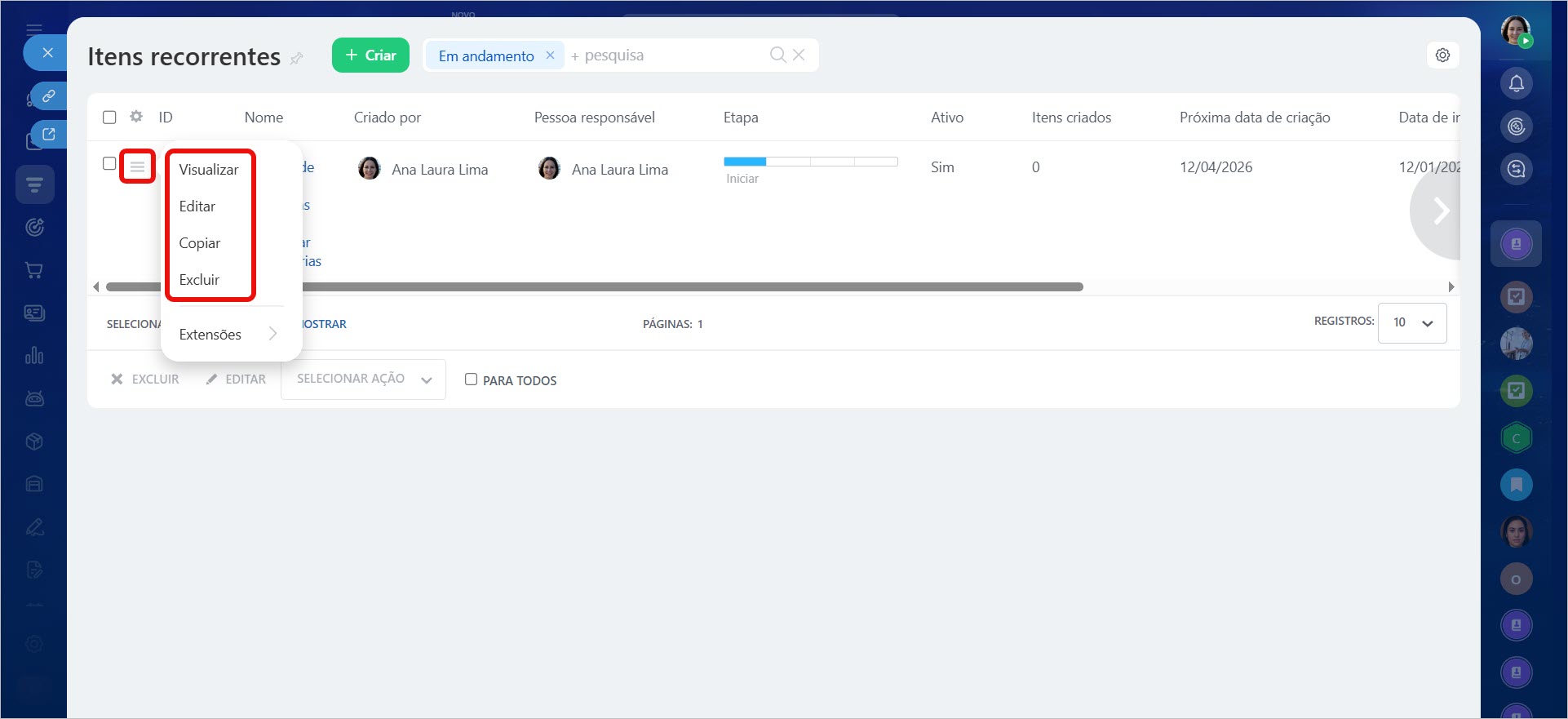
Task: Expand the SELECIONAR AÇÃO dropdown
Action: (363, 379)
